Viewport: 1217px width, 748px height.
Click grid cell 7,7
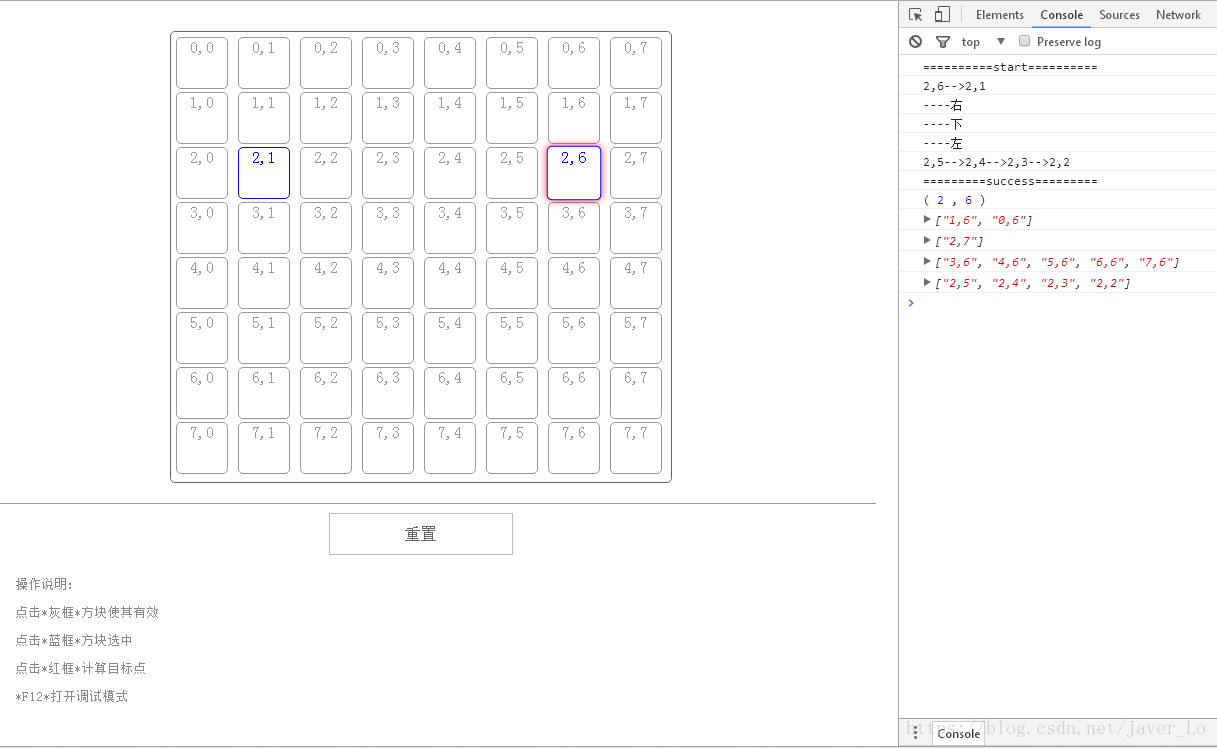pos(636,448)
